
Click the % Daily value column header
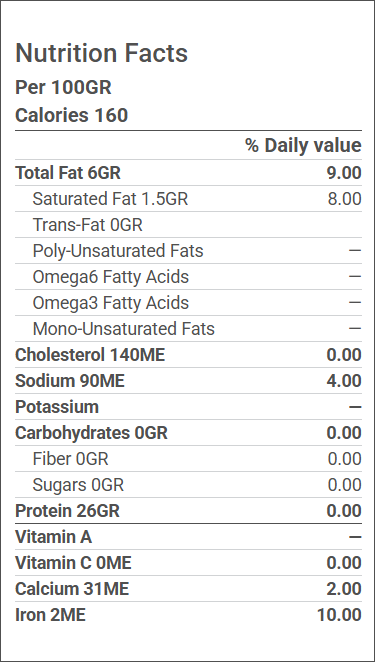[x=303, y=146]
